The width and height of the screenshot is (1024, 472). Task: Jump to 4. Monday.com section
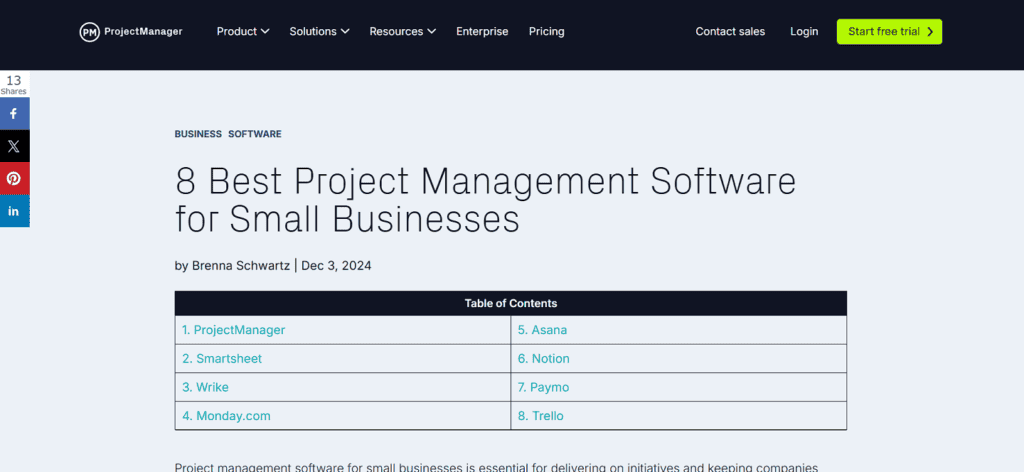(226, 416)
